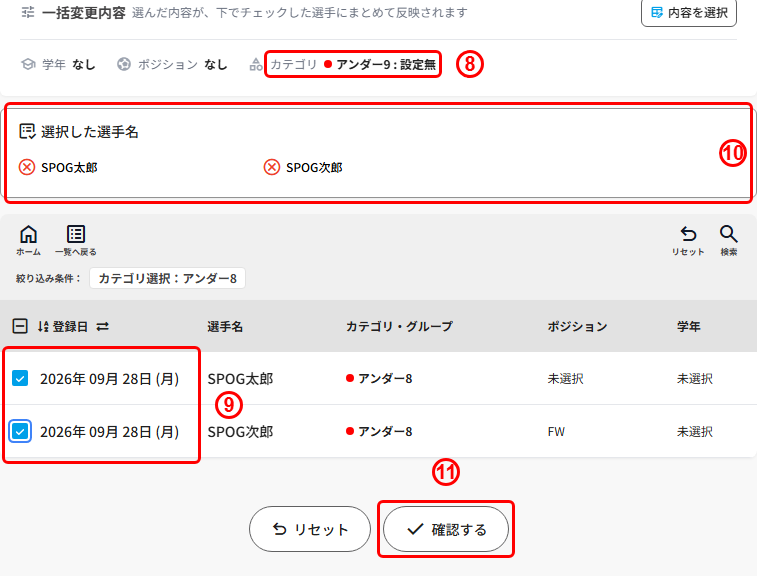Remove SPOG太郎 from selected players
Image resolution: width=757 pixels, height=576 pixels.
[27, 168]
